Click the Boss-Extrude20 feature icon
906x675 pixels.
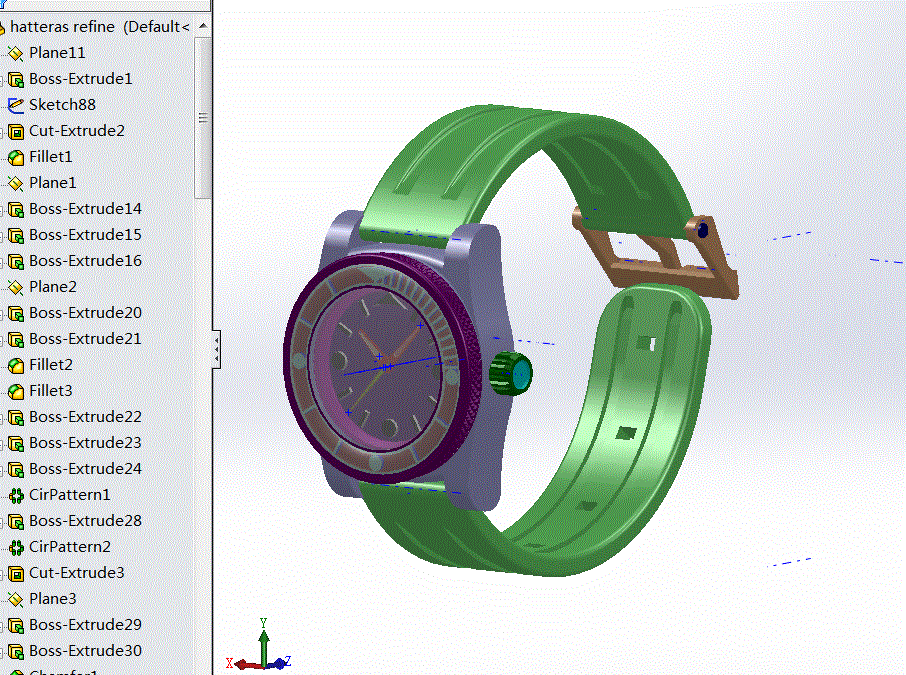pyautogui.click(x=16, y=313)
